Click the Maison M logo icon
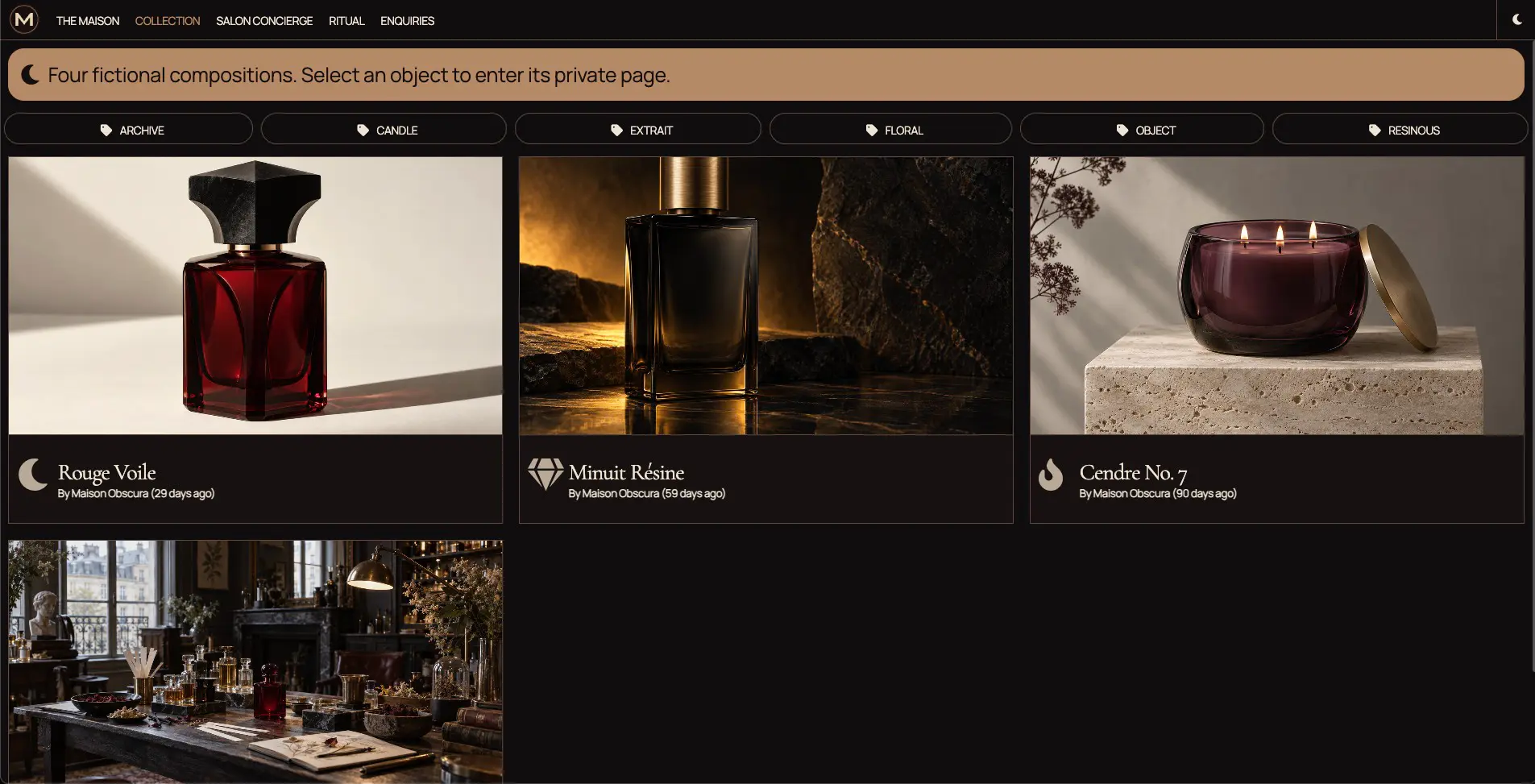This screenshot has width=1535, height=784. tap(24, 19)
